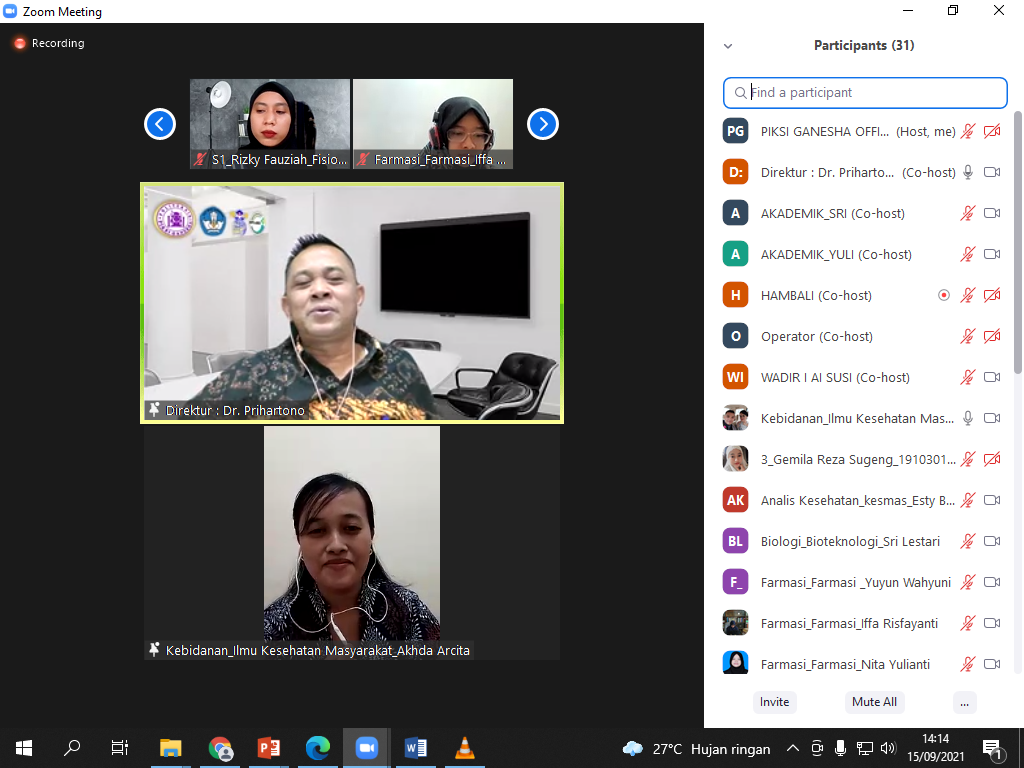Viewport: 1024px width, 768px height.
Task: Click the muted mic icon beside AKADEMIK_SRI
Action: click(x=968, y=214)
